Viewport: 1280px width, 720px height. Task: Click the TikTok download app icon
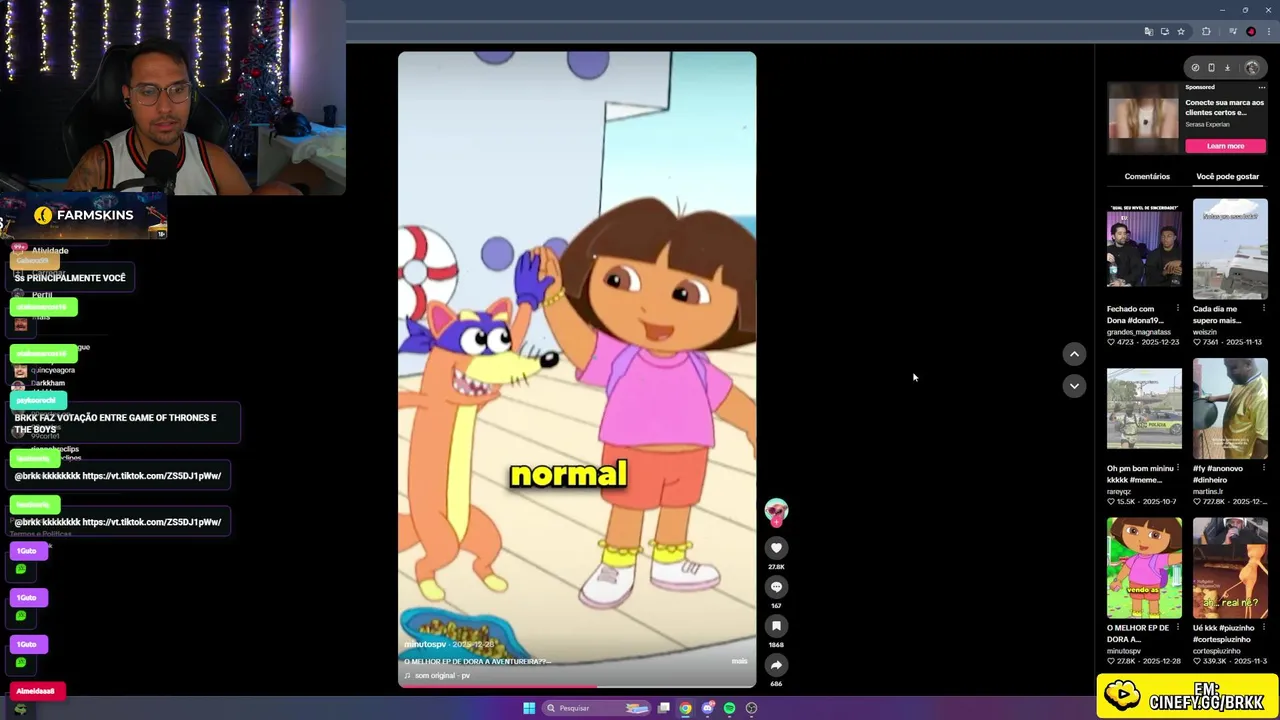[x=1228, y=68]
